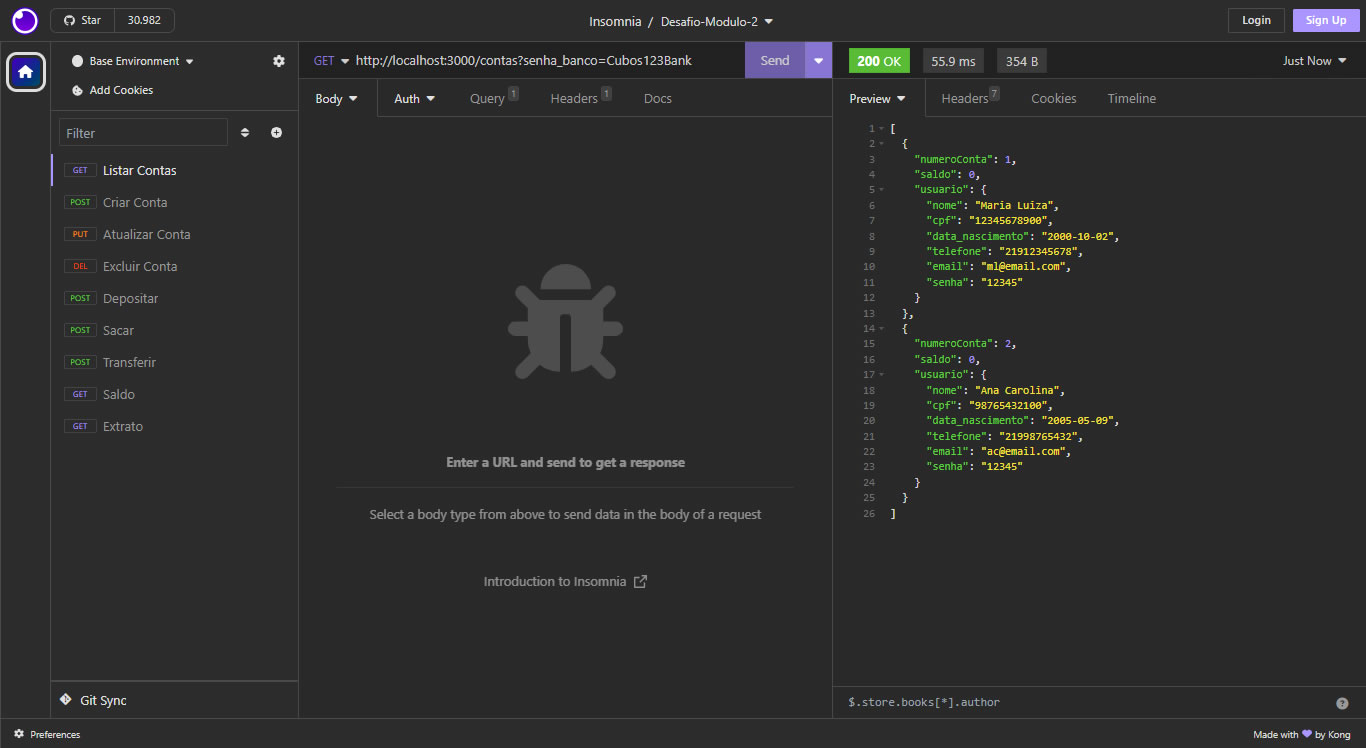Click the sort requests icon beside the filter
The image size is (1366, 748).
coord(243,132)
